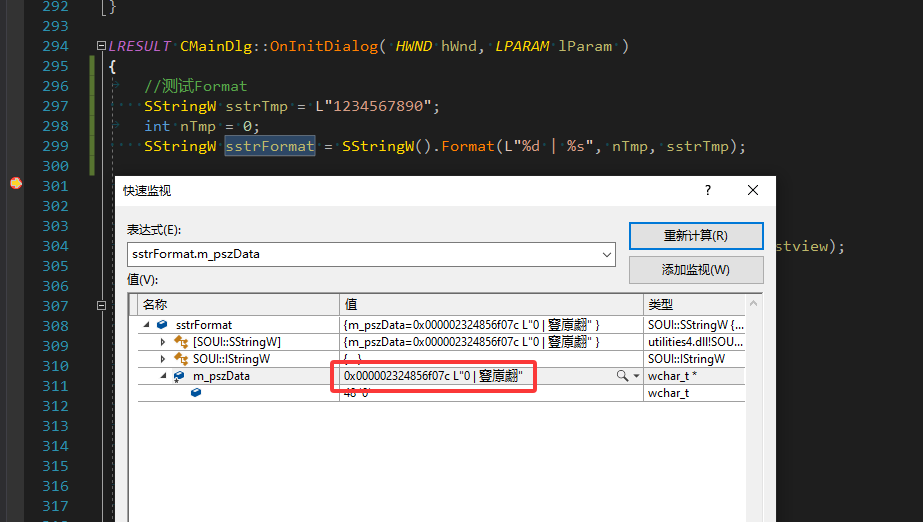Collapse the OnInitDialog function fold at line 294
This screenshot has height=522, width=923.
pyautogui.click(x=101, y=46)
